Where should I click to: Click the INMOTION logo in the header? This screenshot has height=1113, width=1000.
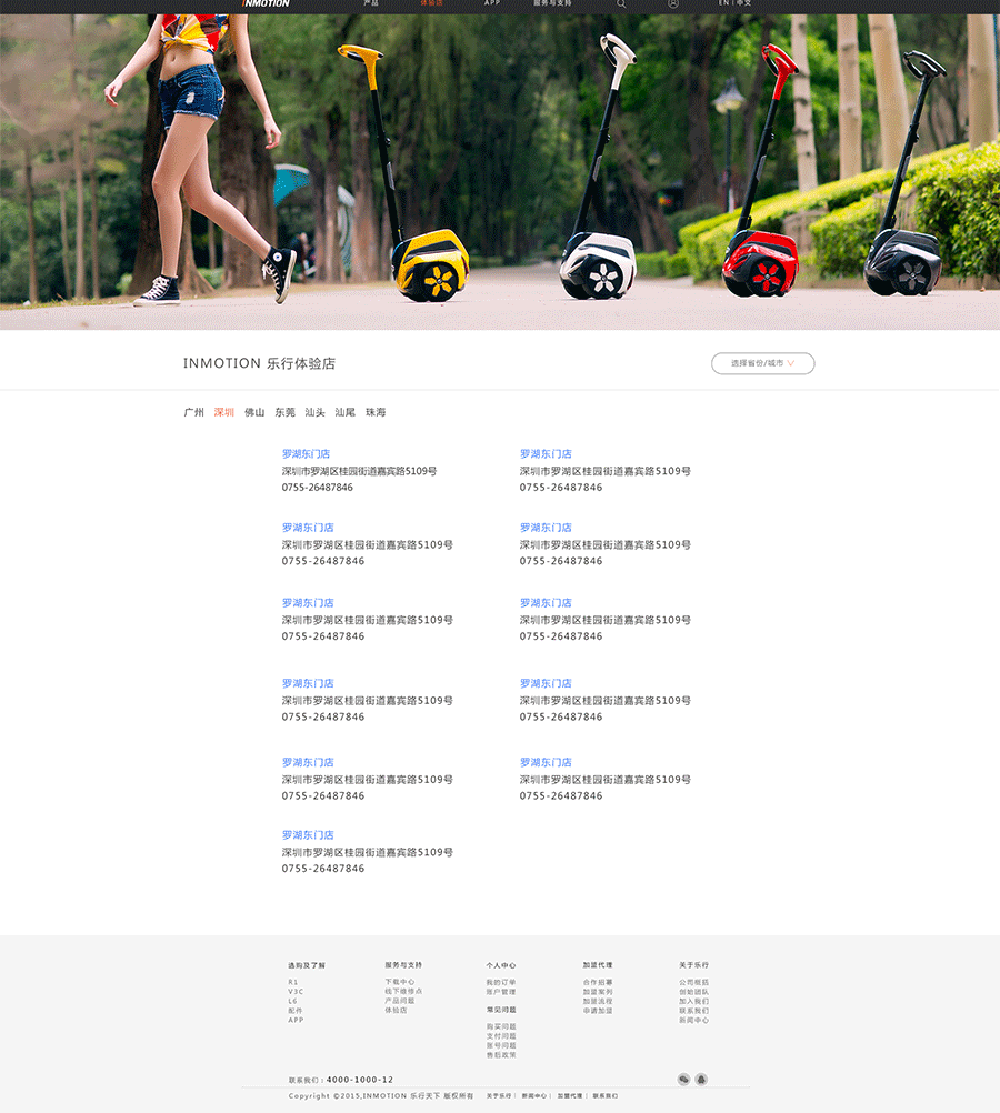coord(265,4)
